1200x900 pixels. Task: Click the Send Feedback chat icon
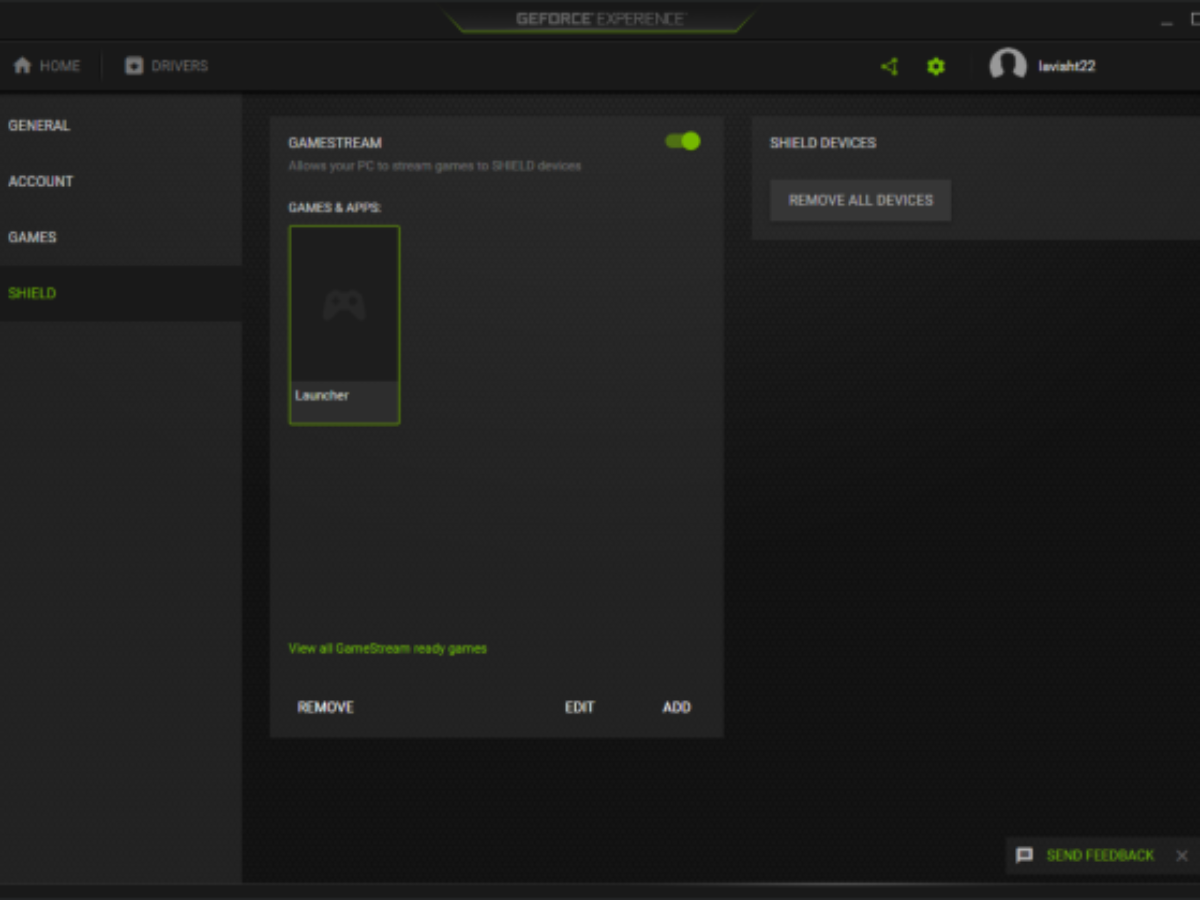[x=1024, y=856]
